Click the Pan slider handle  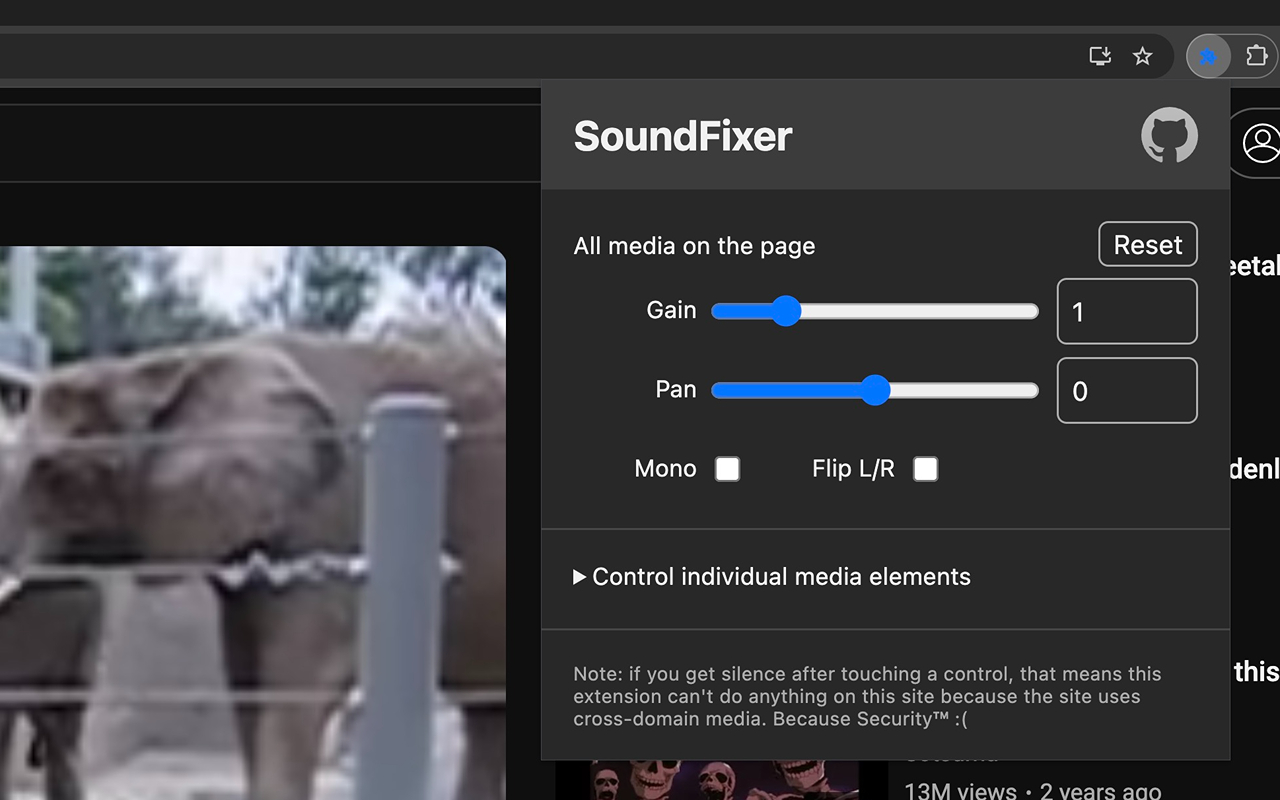(877, 390)
